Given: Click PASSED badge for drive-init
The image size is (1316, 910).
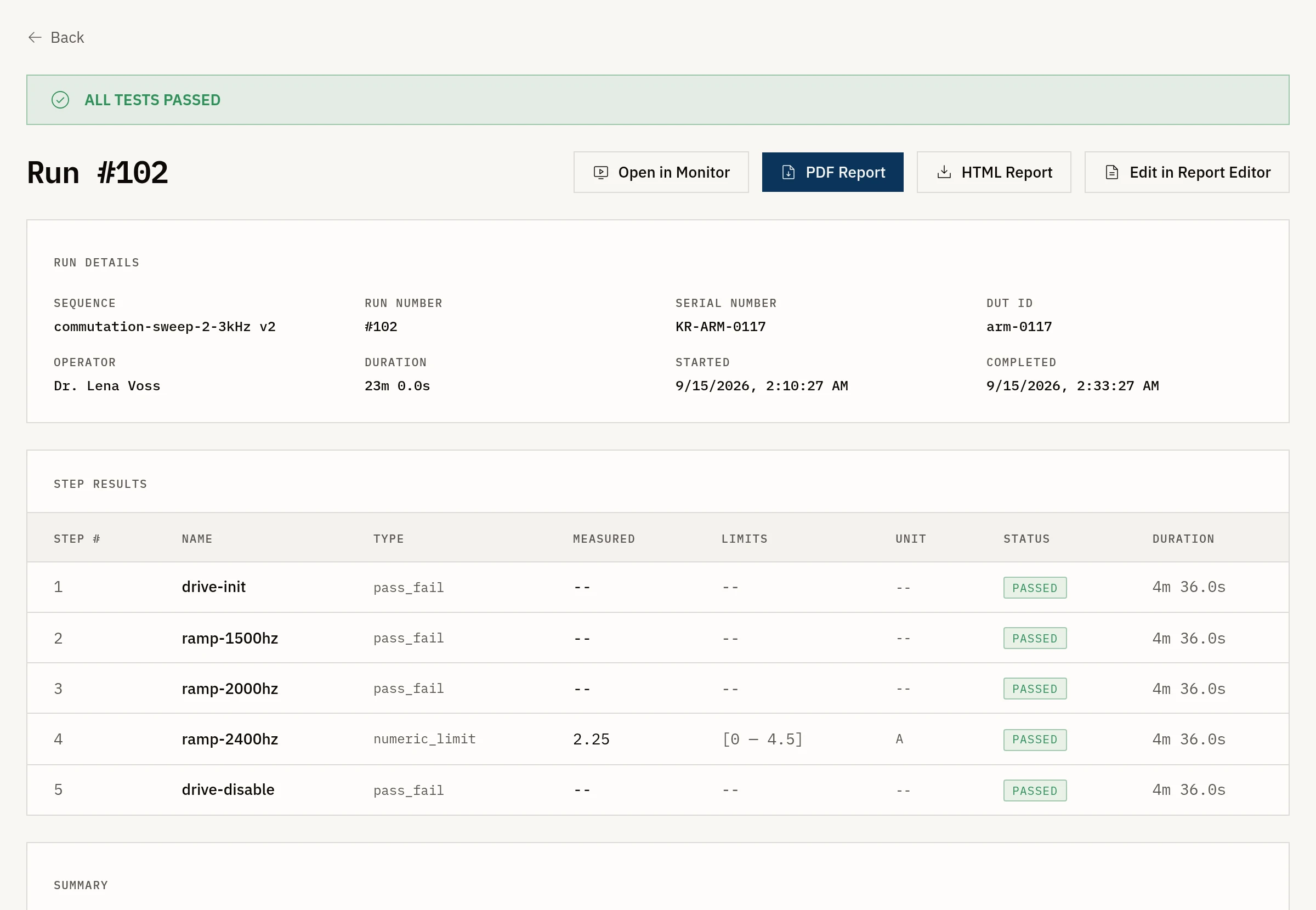Looking at the screenshot, I should tap(1035, 588).
